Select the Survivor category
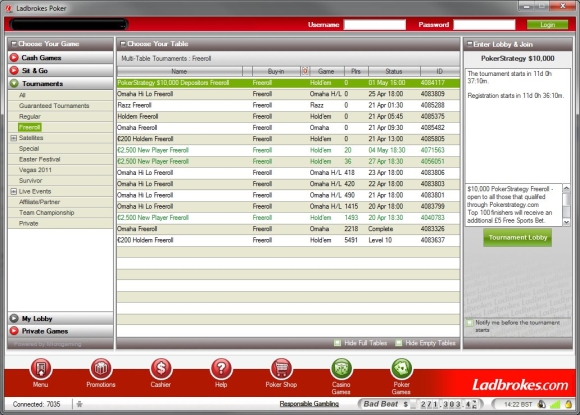The image size is (580, 415). click(30, 180)
